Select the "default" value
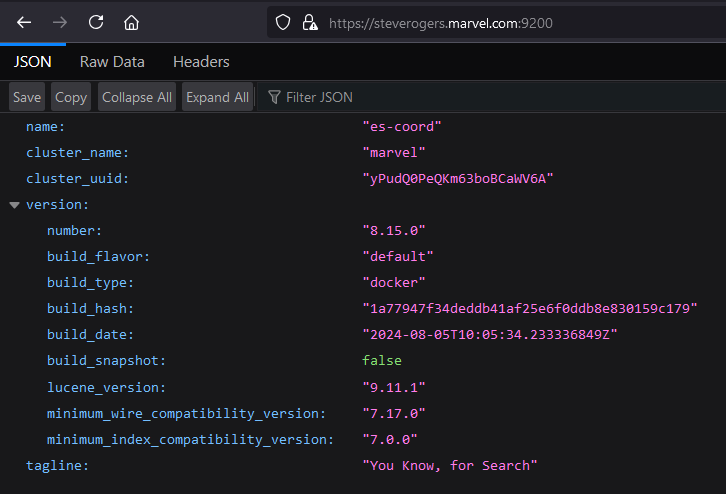726x494 pixels. click(398, 256)
